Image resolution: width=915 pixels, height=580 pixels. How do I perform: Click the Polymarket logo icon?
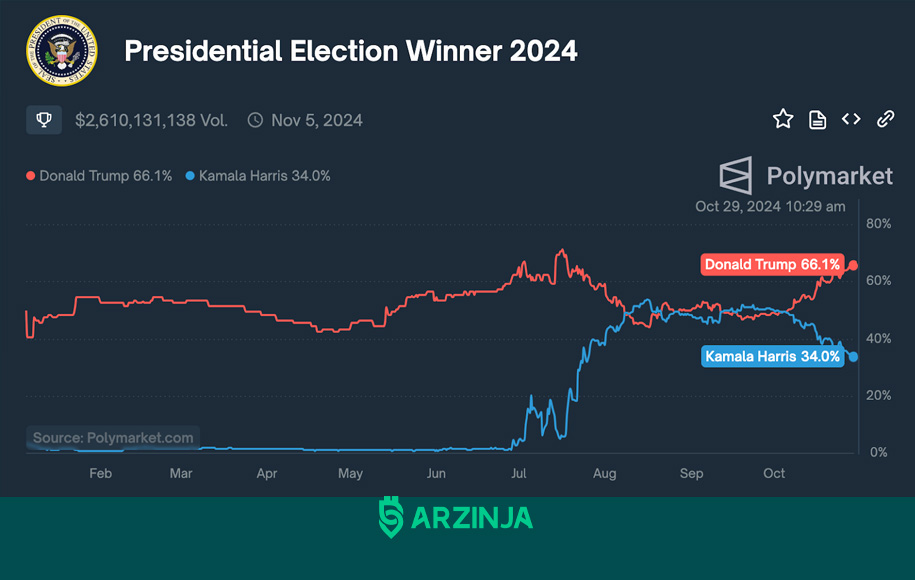[735, 176]
